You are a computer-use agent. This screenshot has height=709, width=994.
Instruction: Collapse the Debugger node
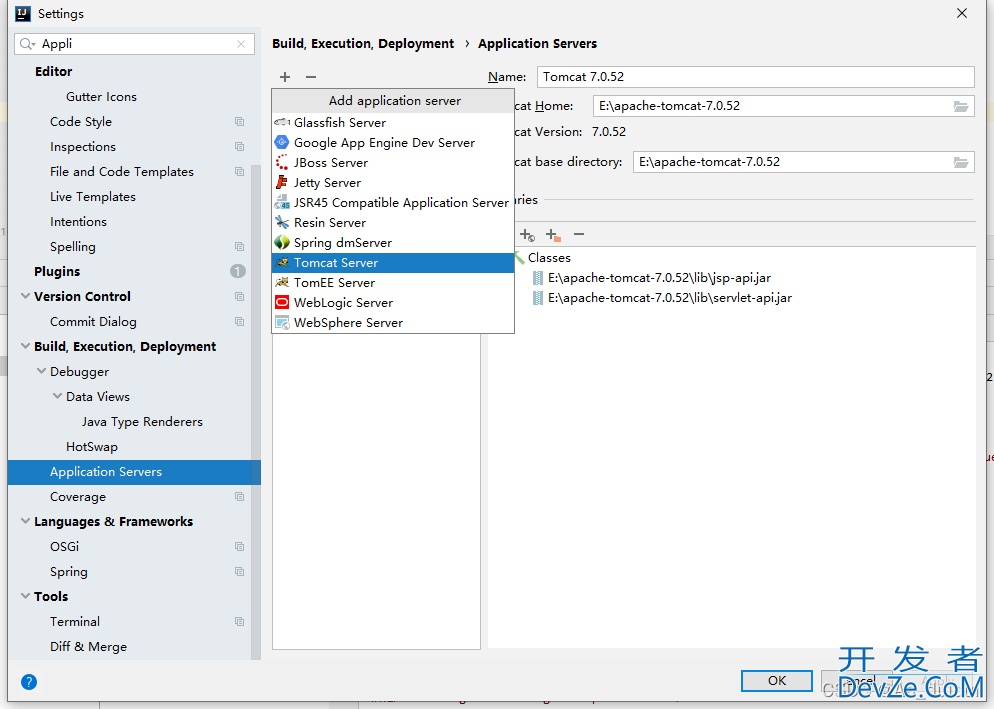coord(41,371)
